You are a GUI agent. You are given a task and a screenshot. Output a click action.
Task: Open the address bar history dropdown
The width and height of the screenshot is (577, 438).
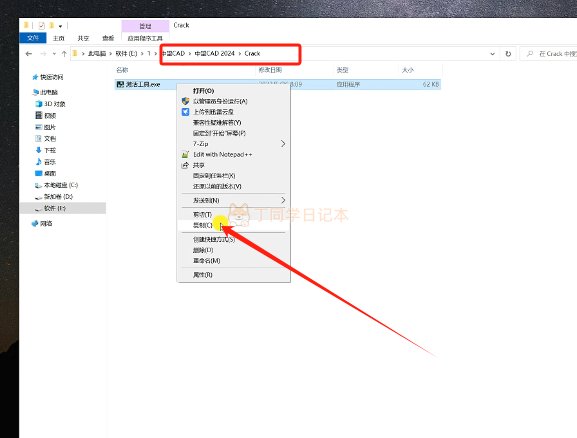coord(492,54)
